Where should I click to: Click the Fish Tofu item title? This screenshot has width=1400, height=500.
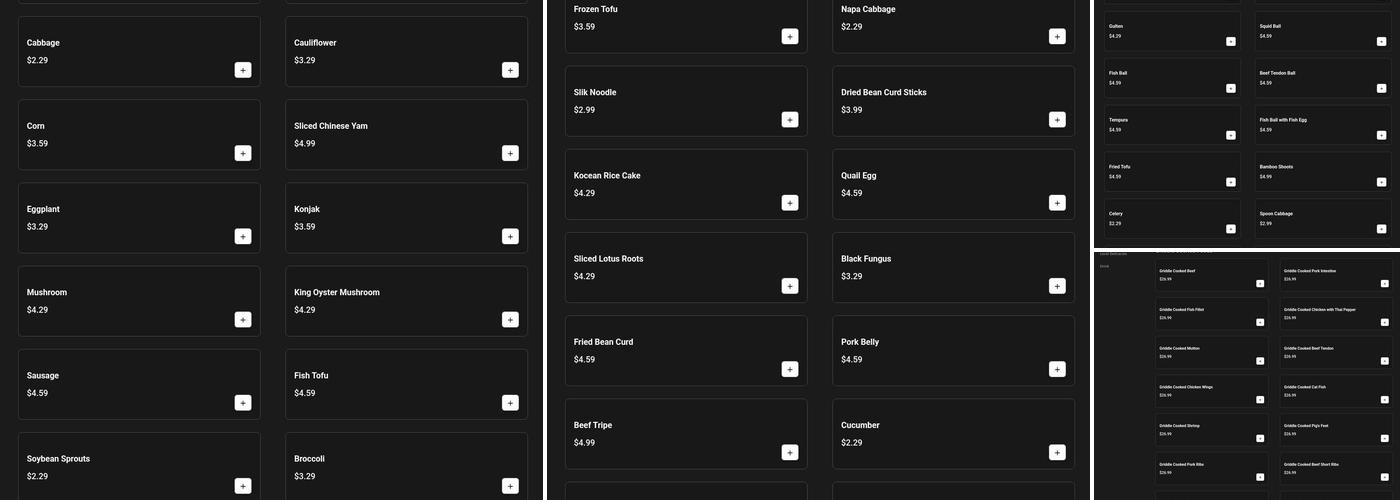coord(311,376)
